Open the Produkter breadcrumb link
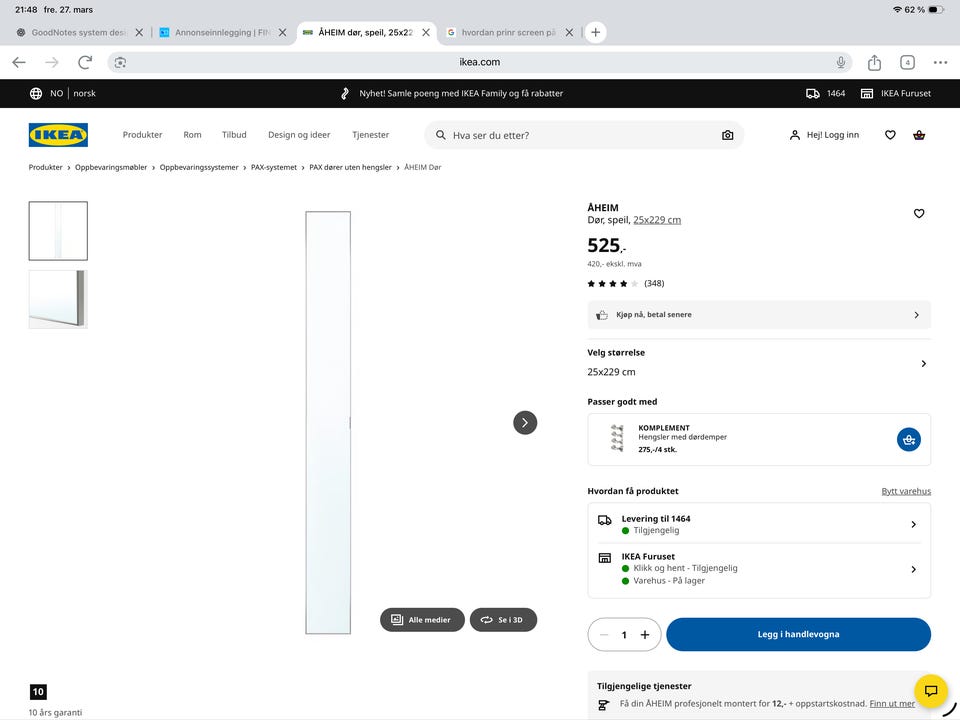Screen dimensions: 960x720 click(45, 167)
